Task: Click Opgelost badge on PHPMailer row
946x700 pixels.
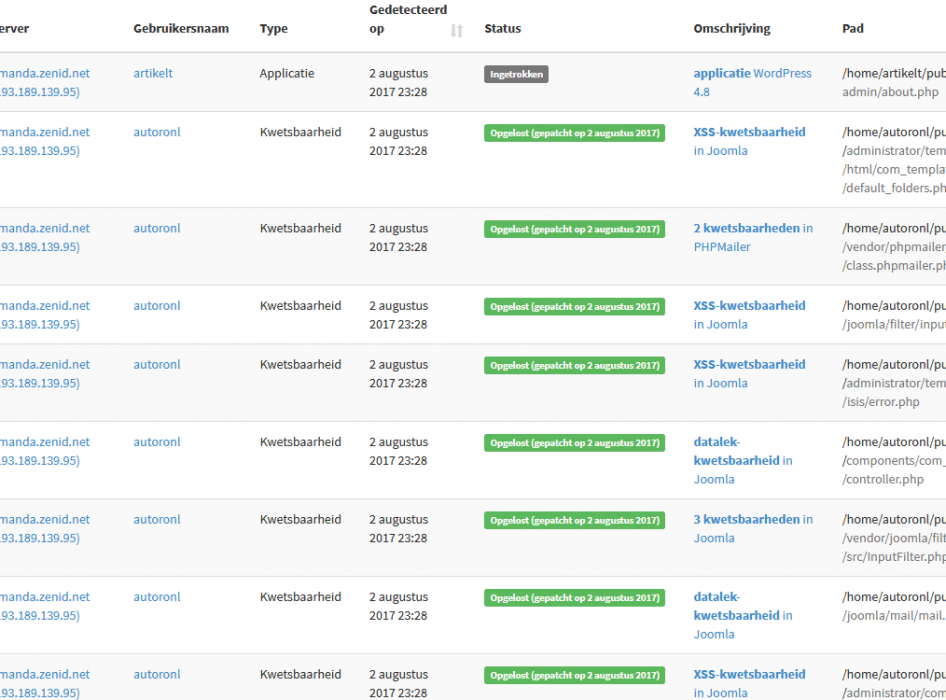Action: [574, 229]
